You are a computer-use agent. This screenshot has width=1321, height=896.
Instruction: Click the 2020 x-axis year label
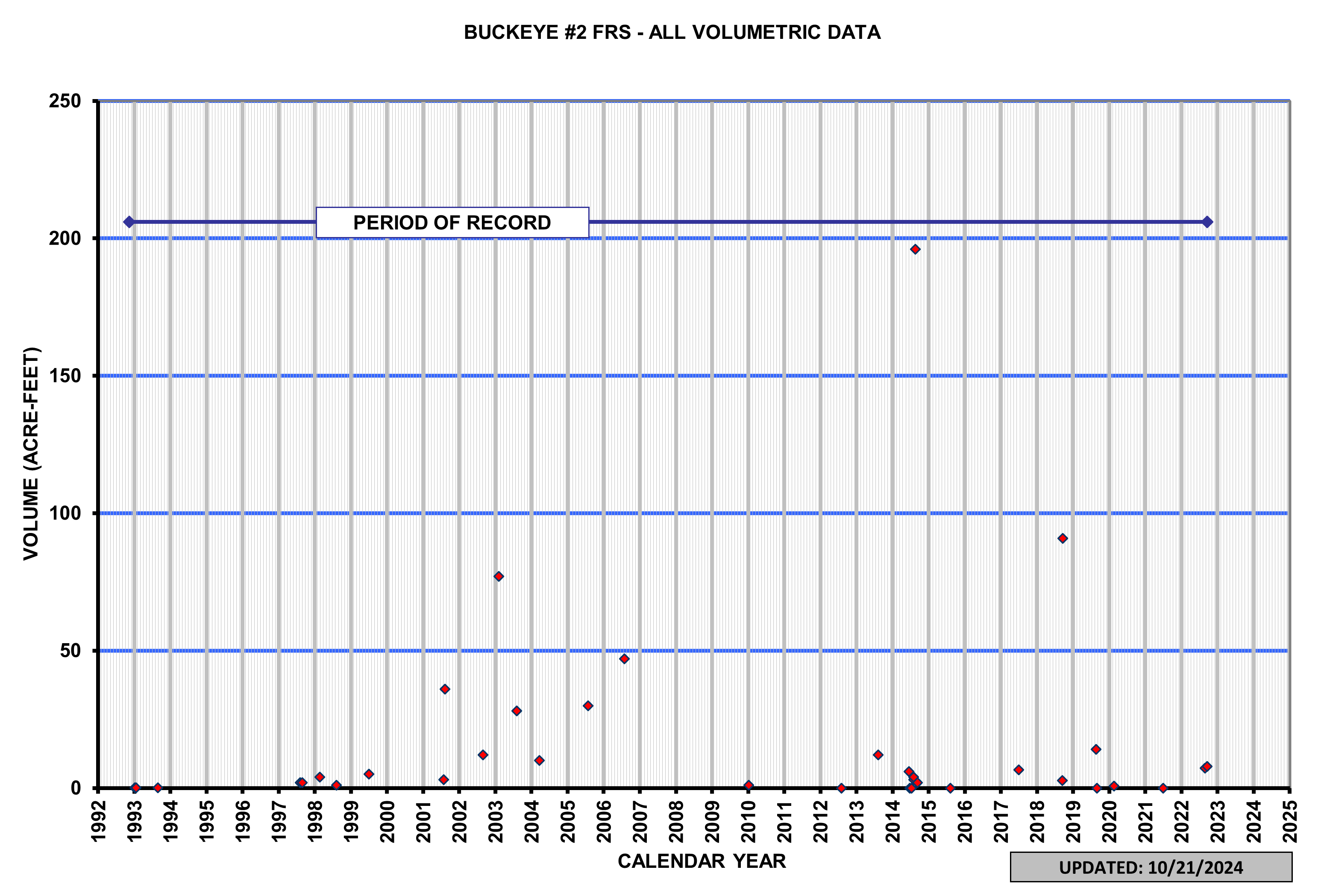point(1109,822)
